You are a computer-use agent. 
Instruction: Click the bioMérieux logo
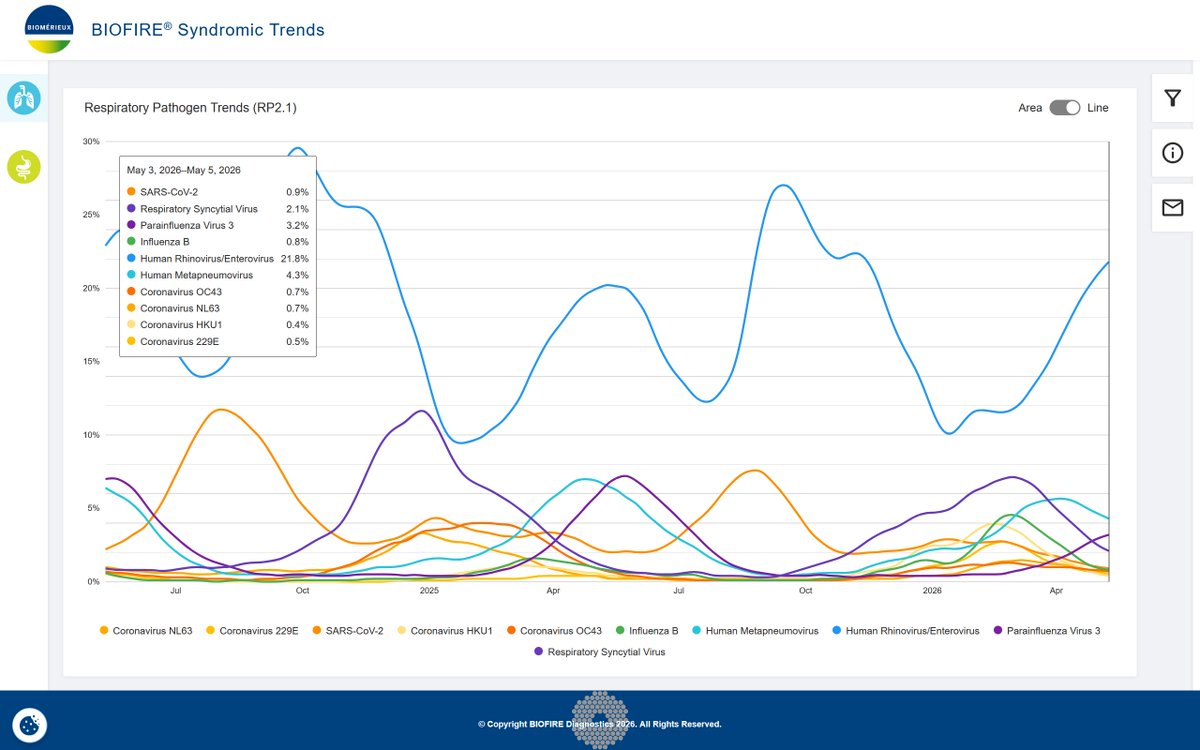click(x=49, y=30)
